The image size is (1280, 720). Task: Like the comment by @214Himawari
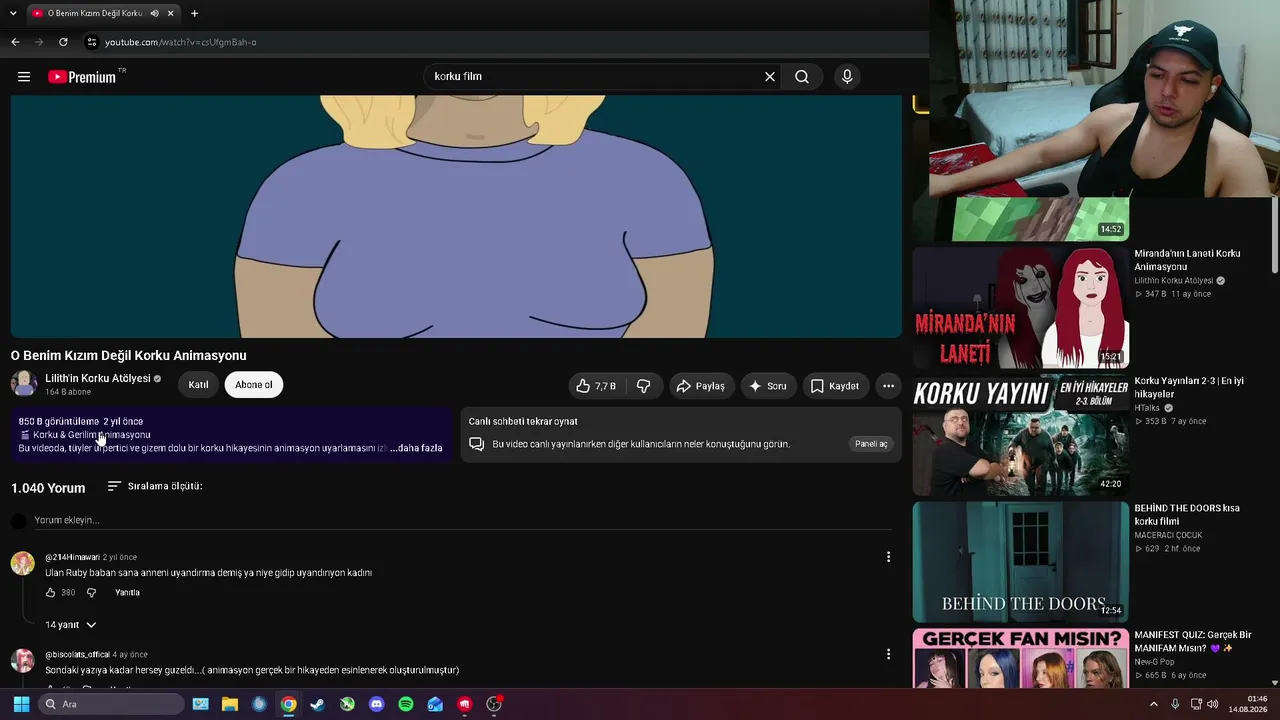[x=51, y=593]
